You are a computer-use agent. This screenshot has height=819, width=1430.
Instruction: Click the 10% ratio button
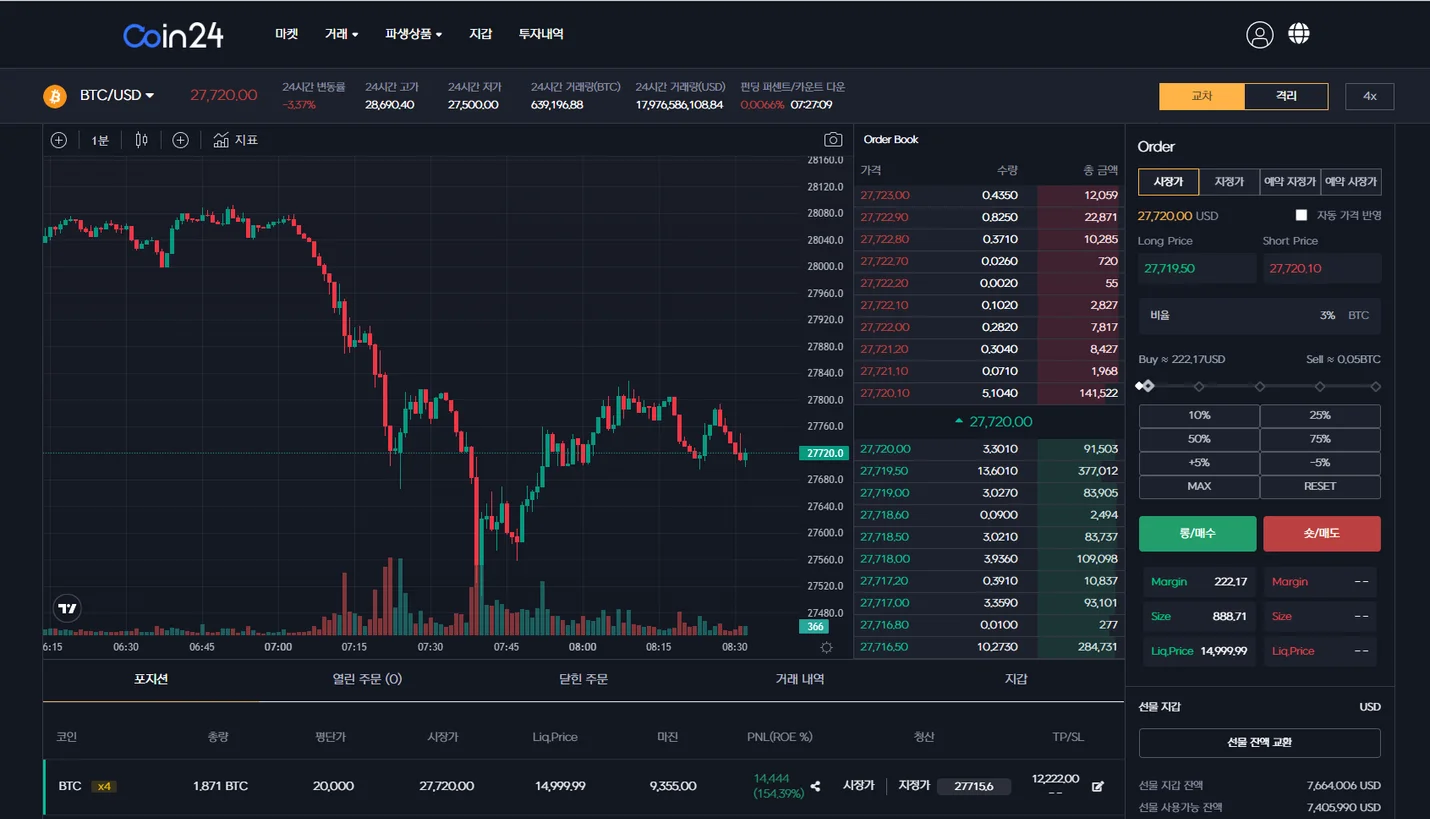point(1199,415)
